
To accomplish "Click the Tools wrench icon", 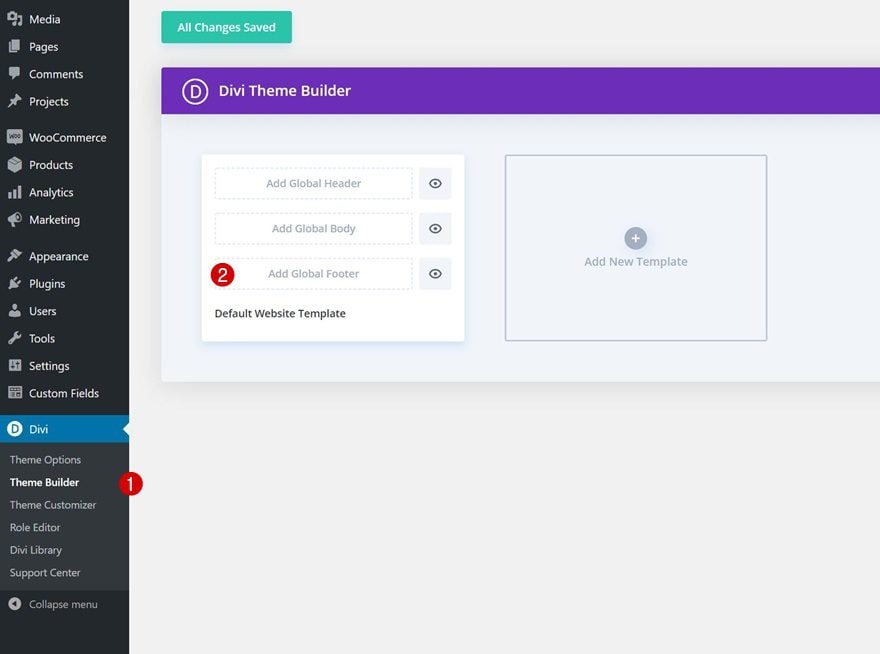I will [15, 338].
